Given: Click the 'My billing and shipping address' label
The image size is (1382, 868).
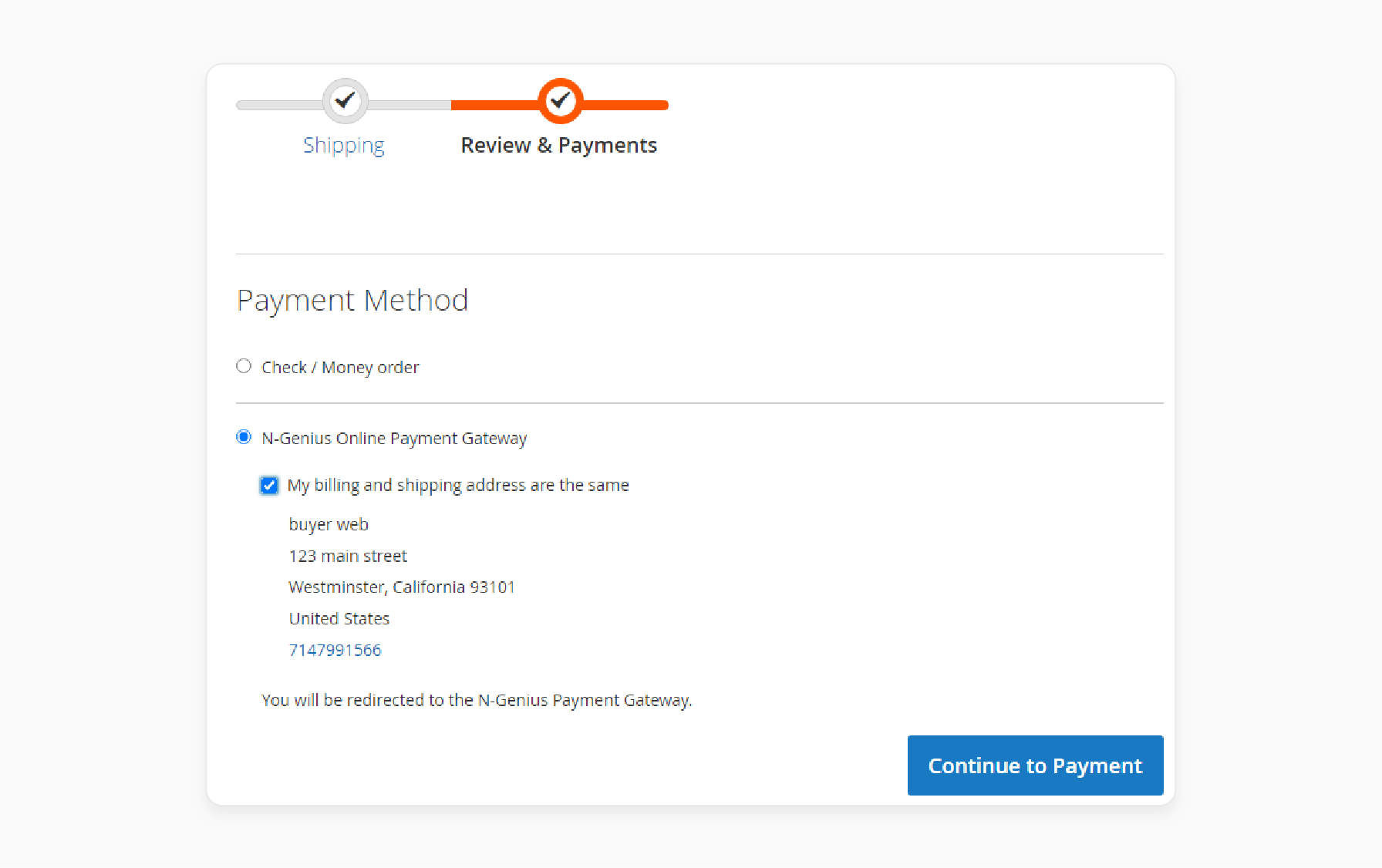Looking at the screenshot, I should (x=458, y=485).
